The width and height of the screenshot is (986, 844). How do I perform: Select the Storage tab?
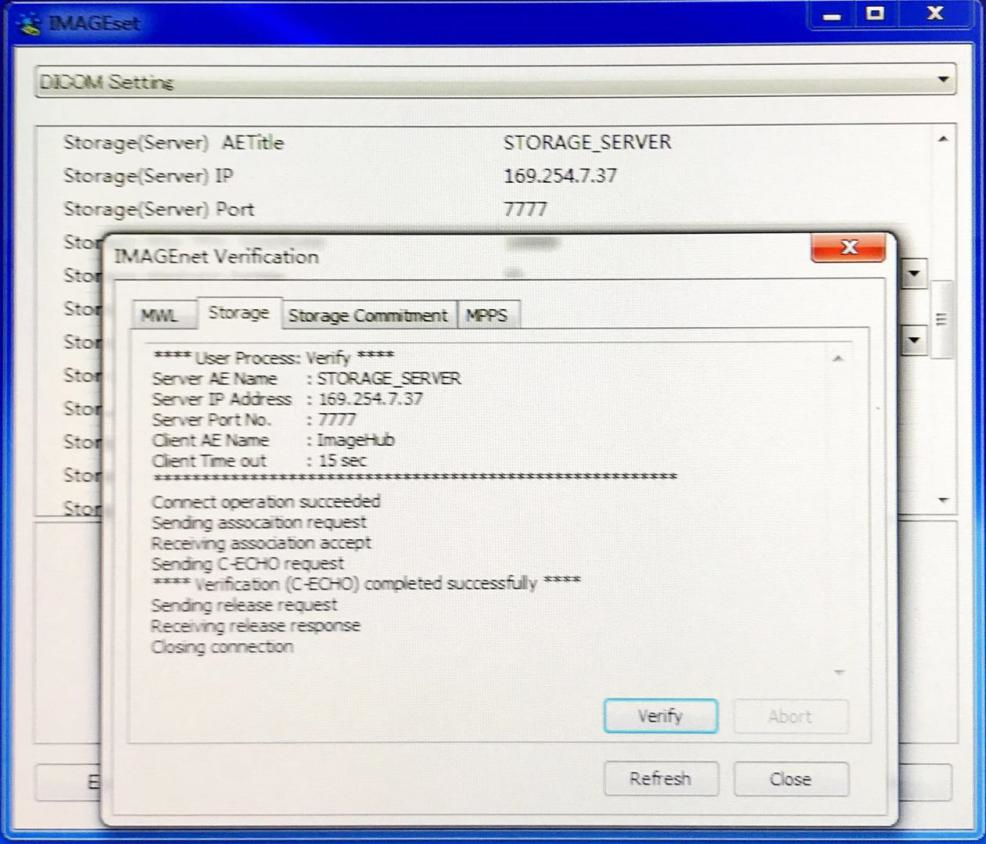pyautogui.click(x=238, y=313)
